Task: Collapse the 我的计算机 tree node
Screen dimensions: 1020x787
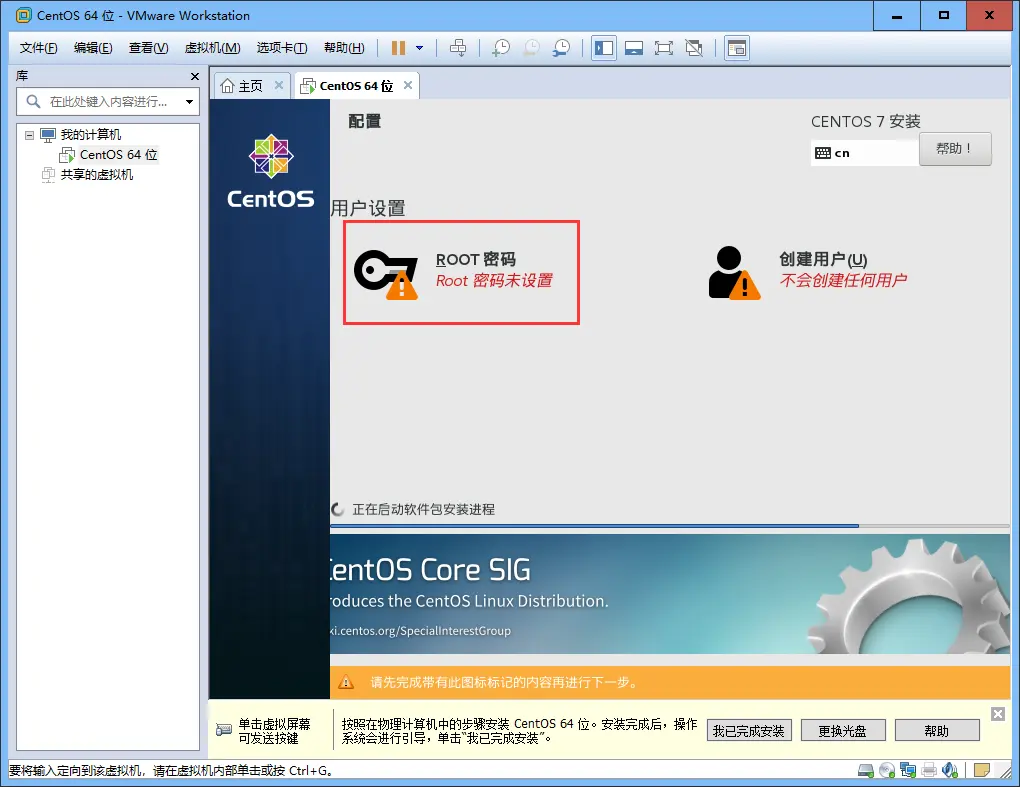Action: [x=29, y=135]
